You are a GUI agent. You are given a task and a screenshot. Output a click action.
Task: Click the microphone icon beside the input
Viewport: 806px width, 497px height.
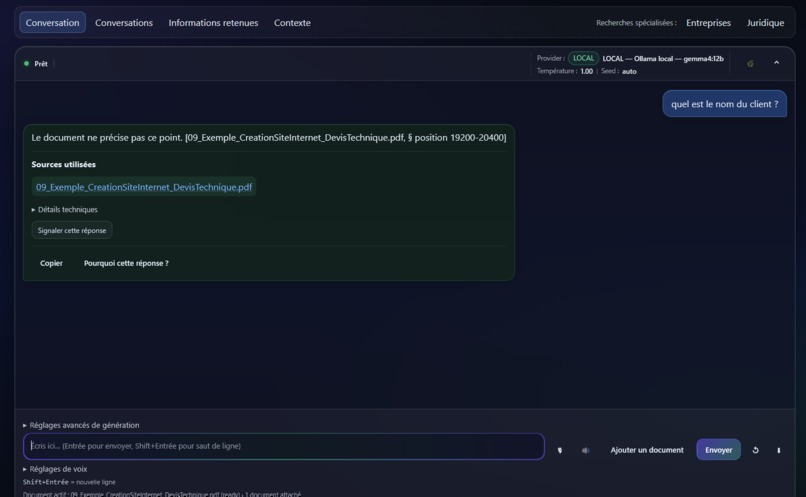tap(560, 450)
